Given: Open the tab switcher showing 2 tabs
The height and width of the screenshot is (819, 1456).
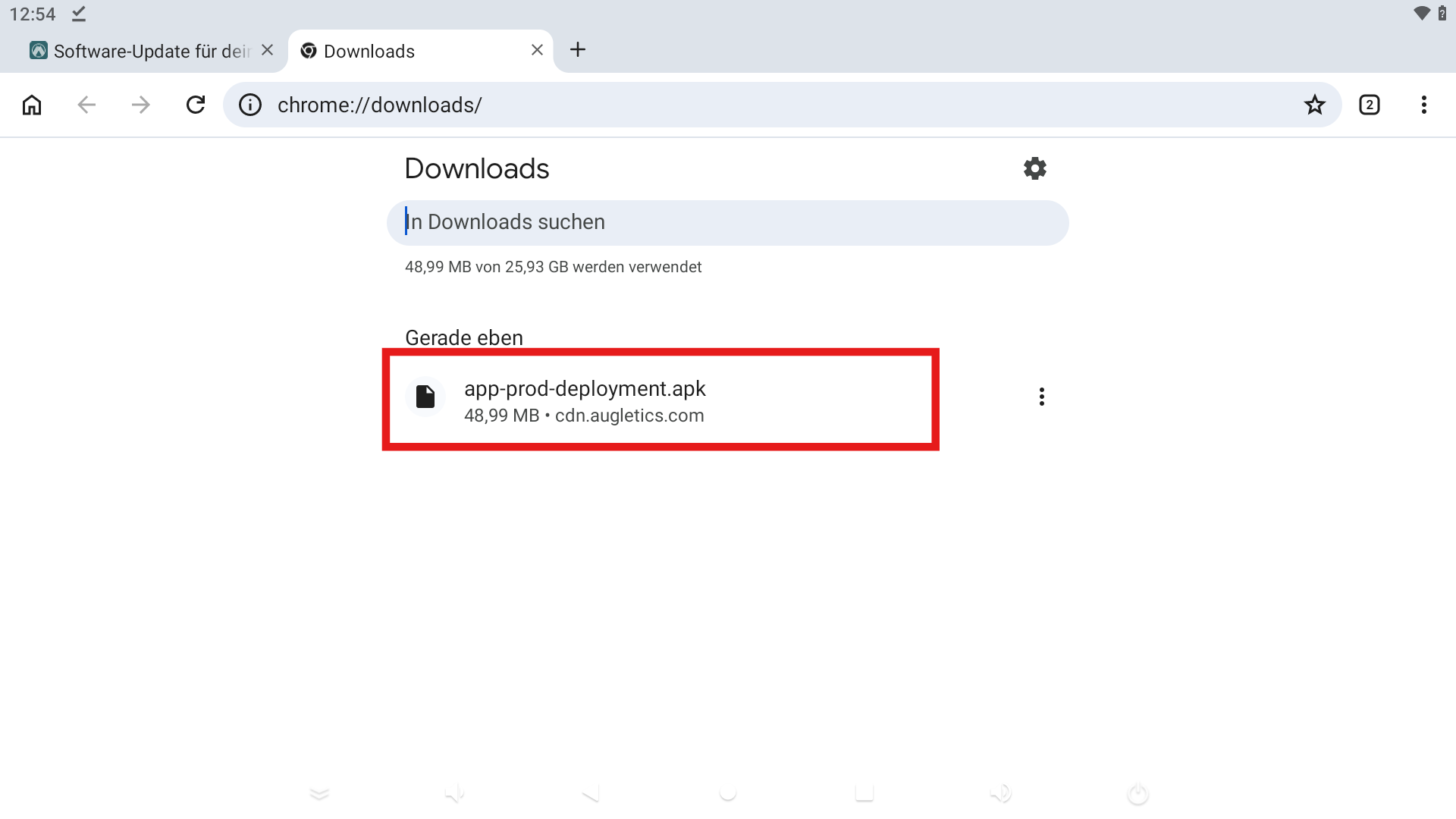Looking at the screenshot, I should tap(1370, 105).
